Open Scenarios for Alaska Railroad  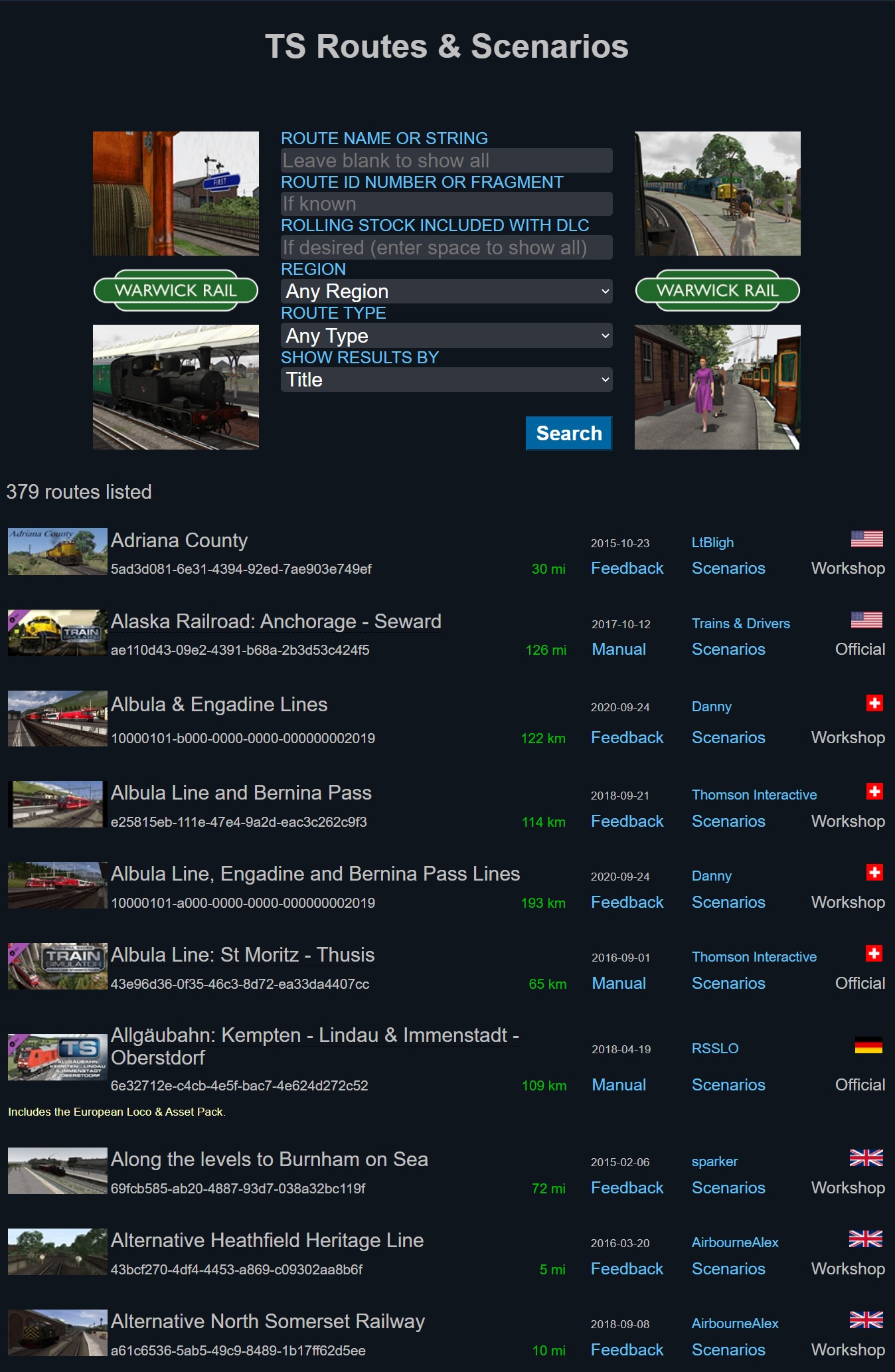728,649
